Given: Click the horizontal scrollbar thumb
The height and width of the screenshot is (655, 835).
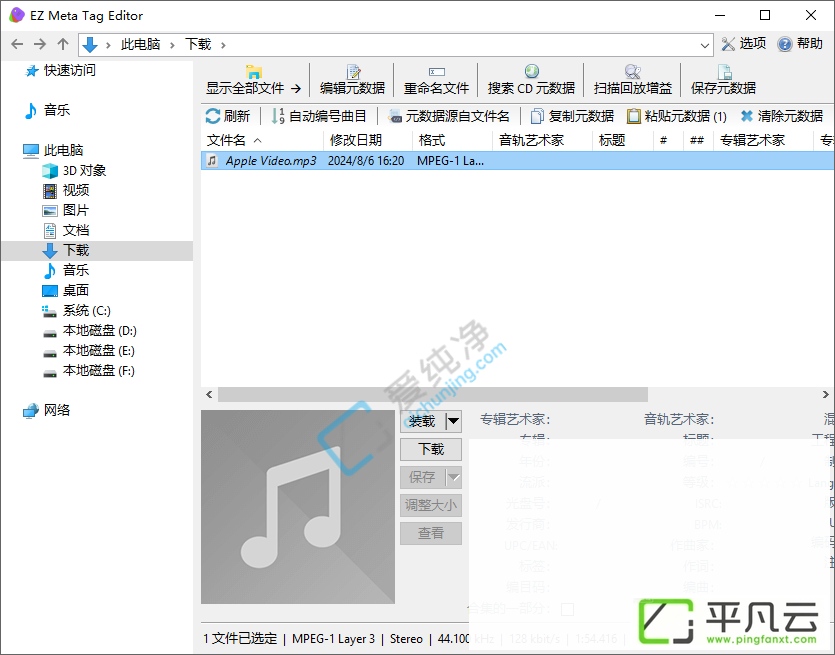Looking at the screenshot, I should pyautogui.click(x=432, y=395).
